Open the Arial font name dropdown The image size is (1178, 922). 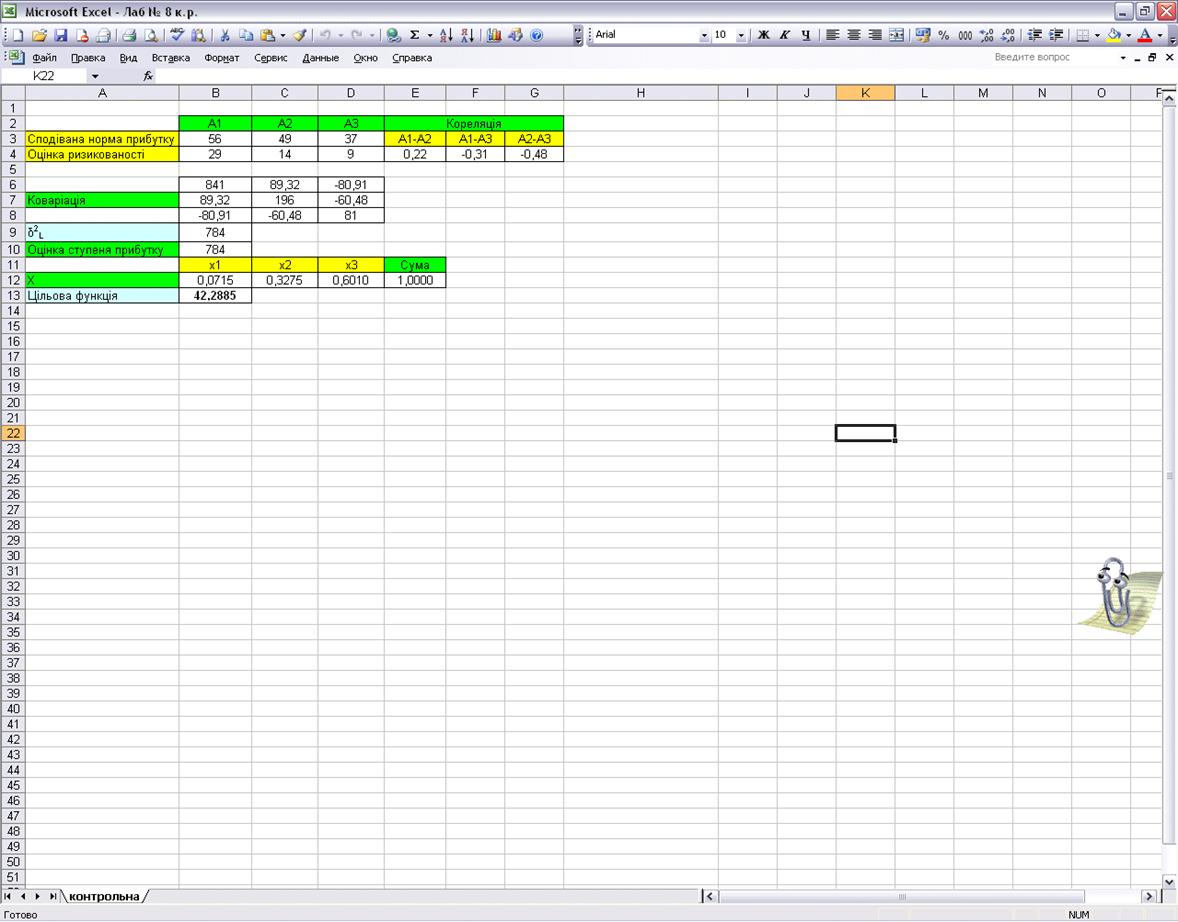[704, 35]
